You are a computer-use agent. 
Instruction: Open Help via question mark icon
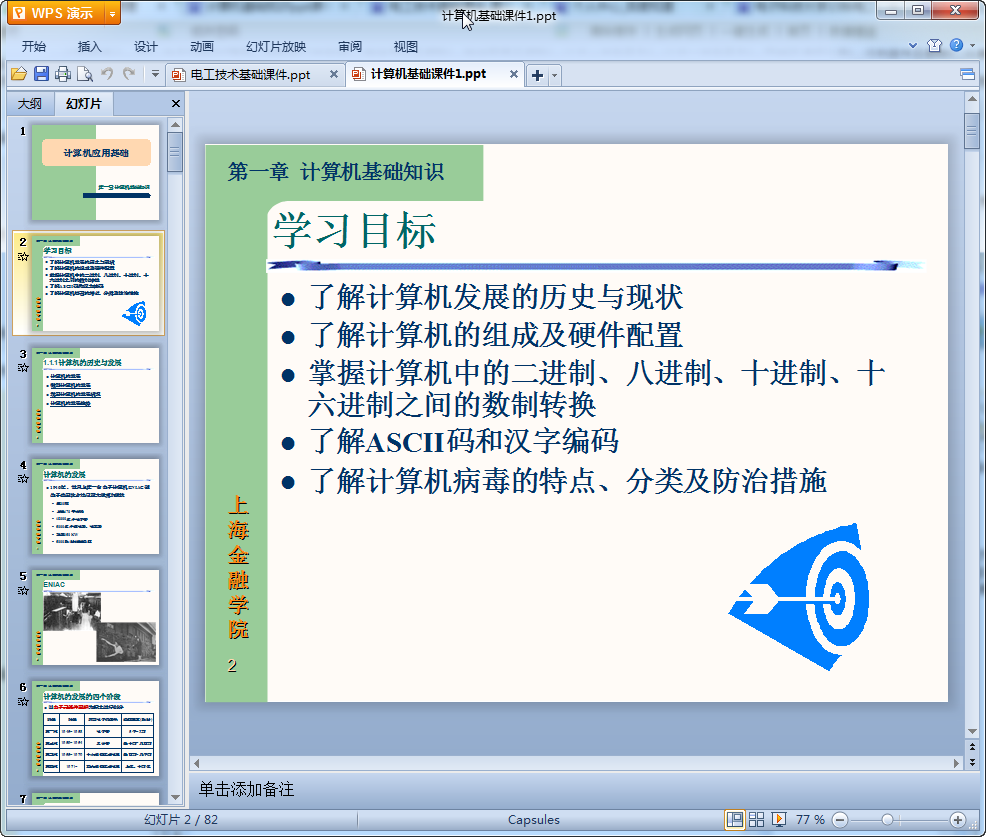coord(956,45)
